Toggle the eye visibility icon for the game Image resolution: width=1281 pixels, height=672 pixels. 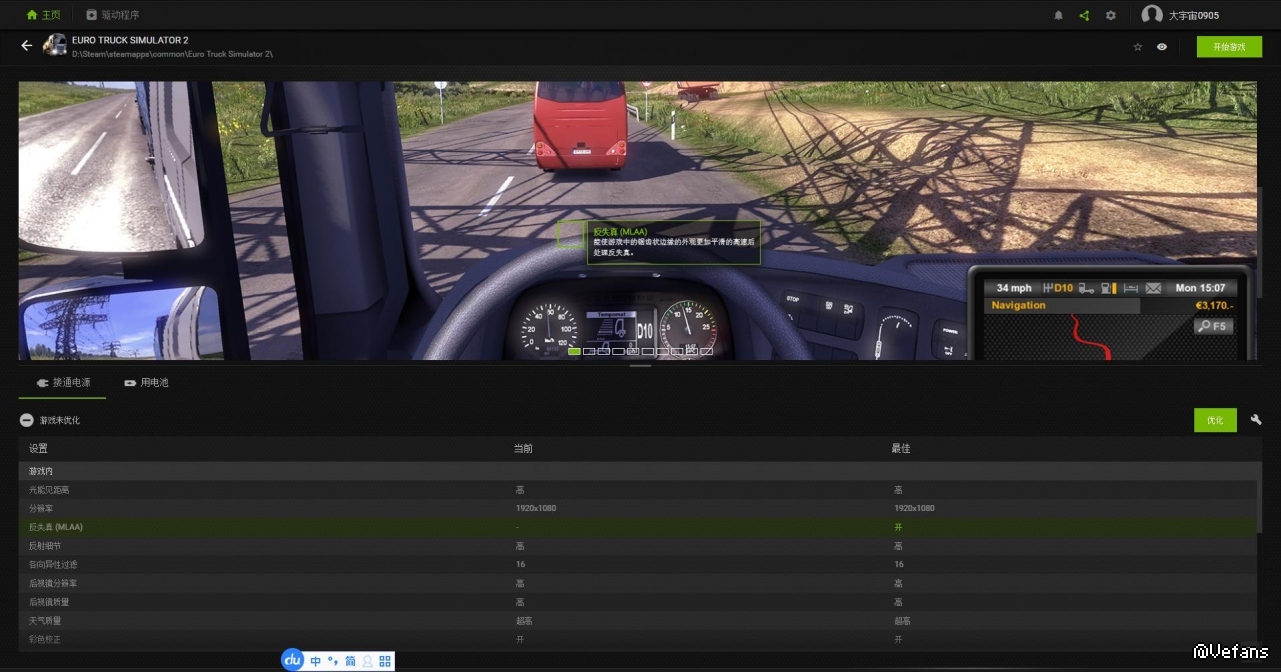point(1162,47)
